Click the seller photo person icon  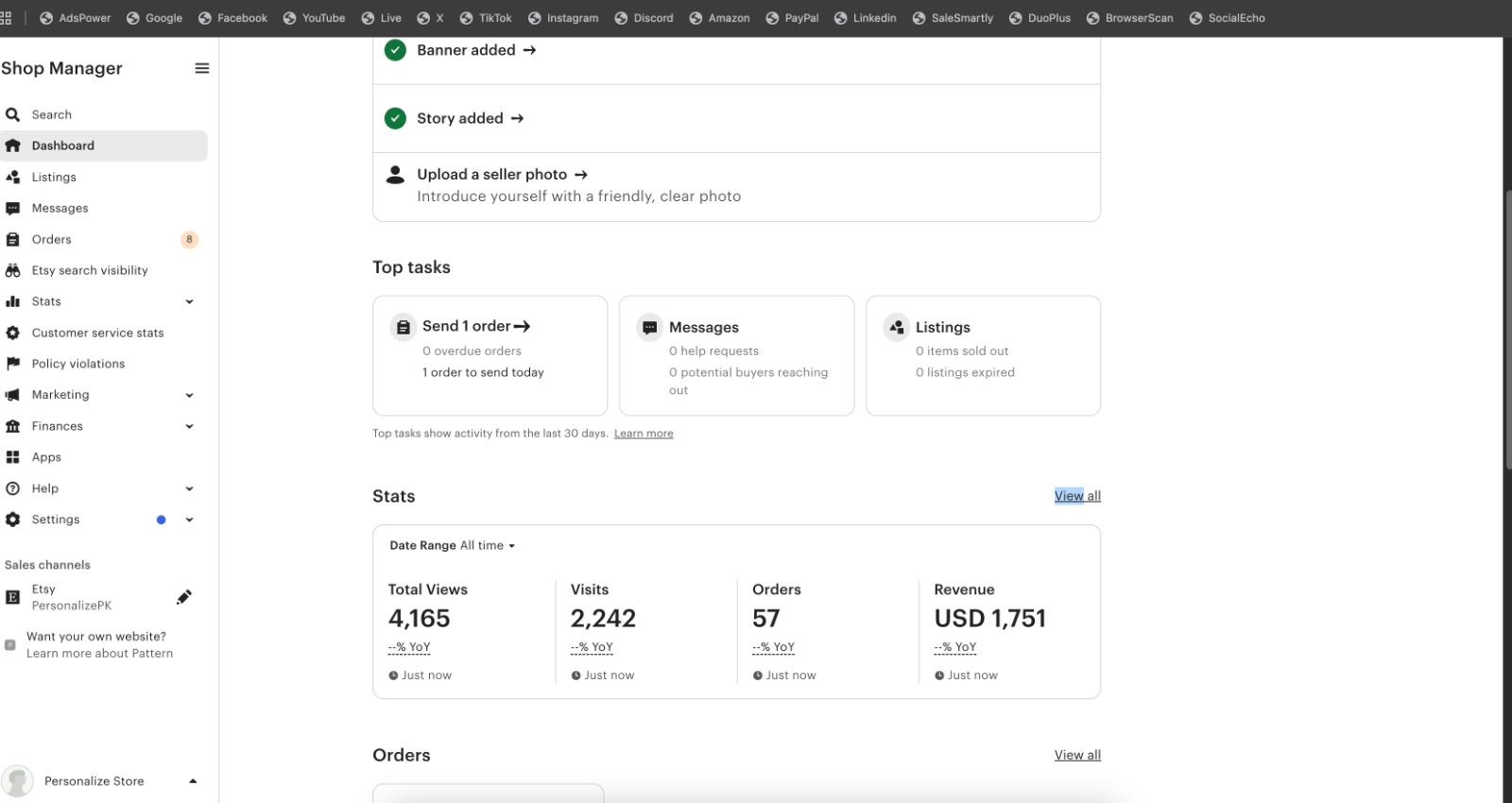(x=396, y=175)
